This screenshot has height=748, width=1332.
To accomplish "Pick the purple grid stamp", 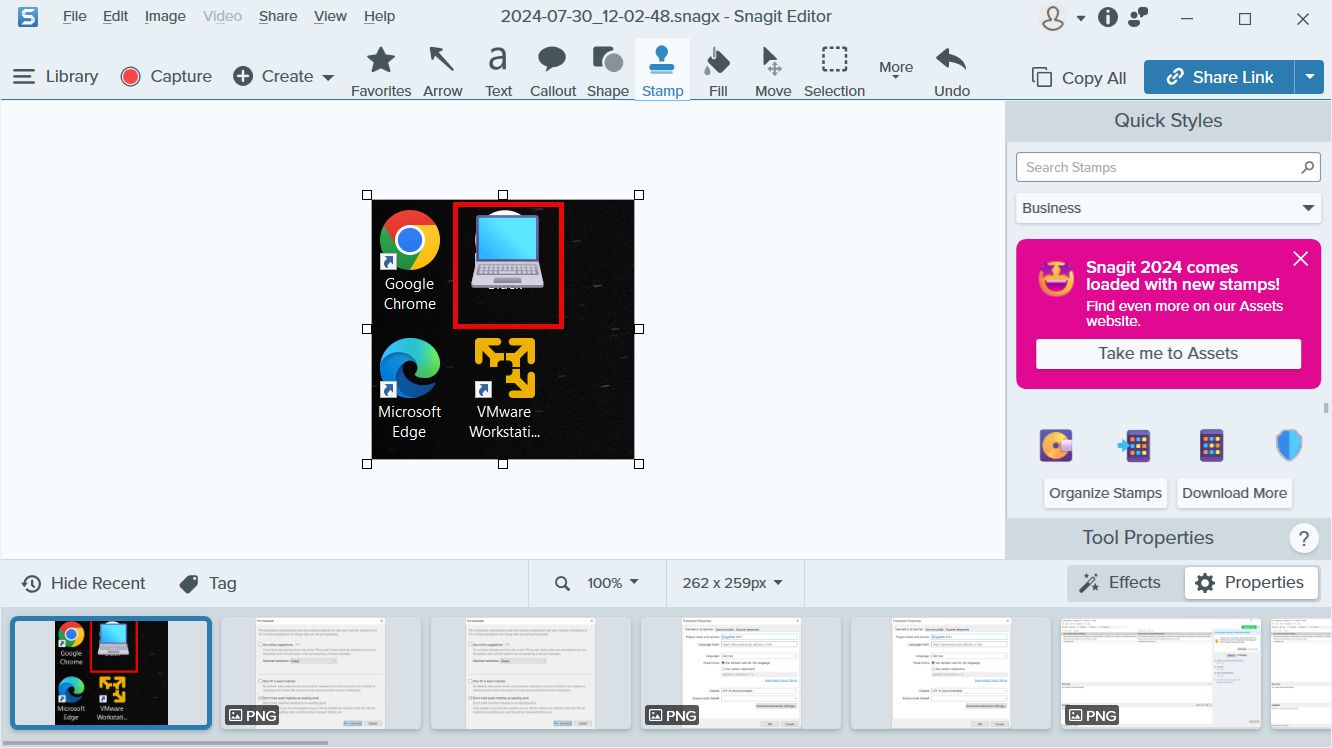I will click(x=1211, y=445).
